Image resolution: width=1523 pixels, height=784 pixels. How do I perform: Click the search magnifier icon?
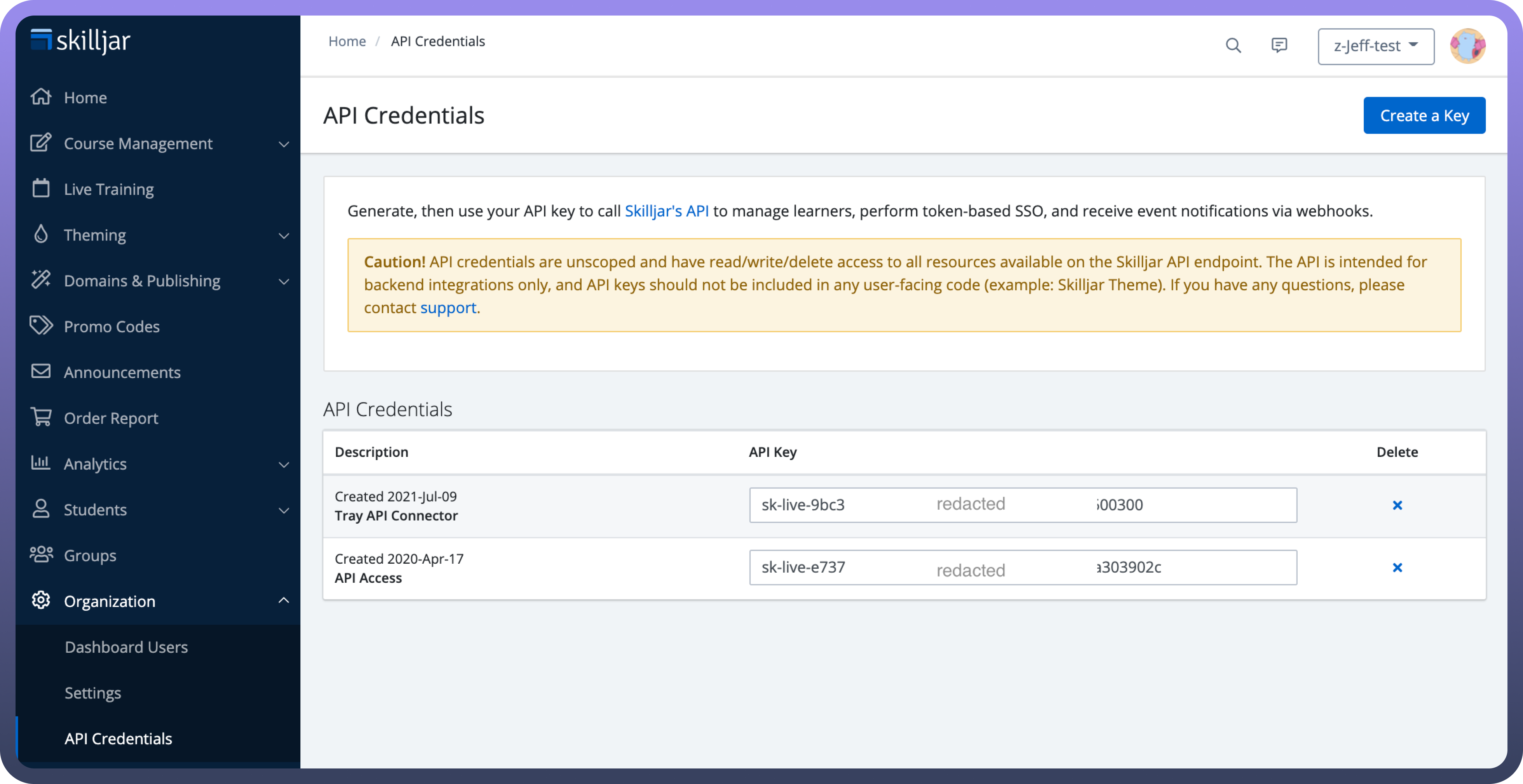click(1233, 45)
